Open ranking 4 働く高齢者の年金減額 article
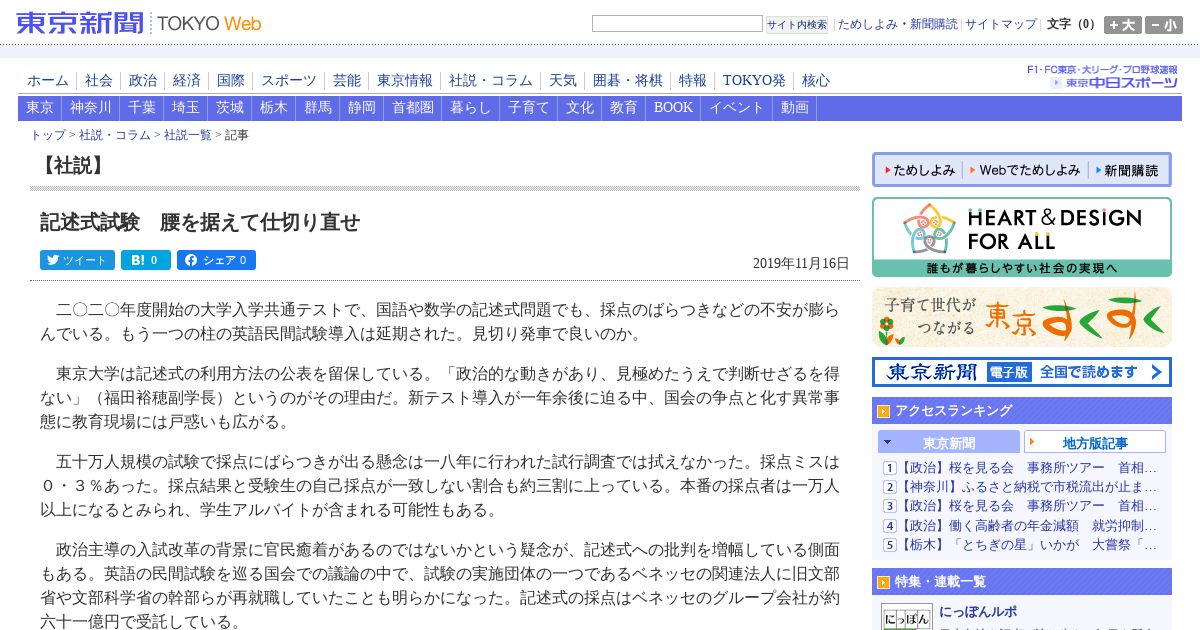 1029,525
